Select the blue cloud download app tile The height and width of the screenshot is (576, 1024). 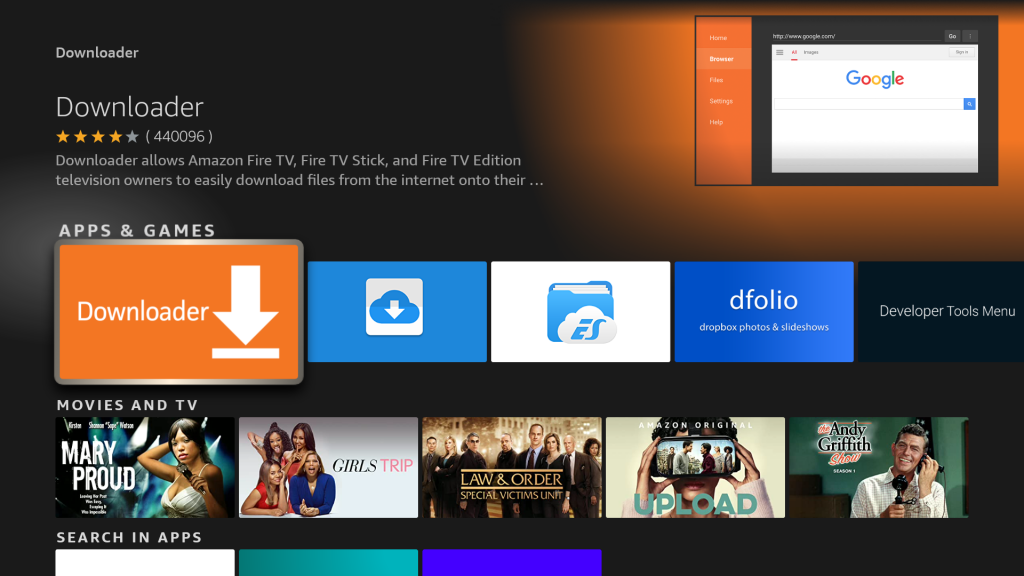click(397, 312)
